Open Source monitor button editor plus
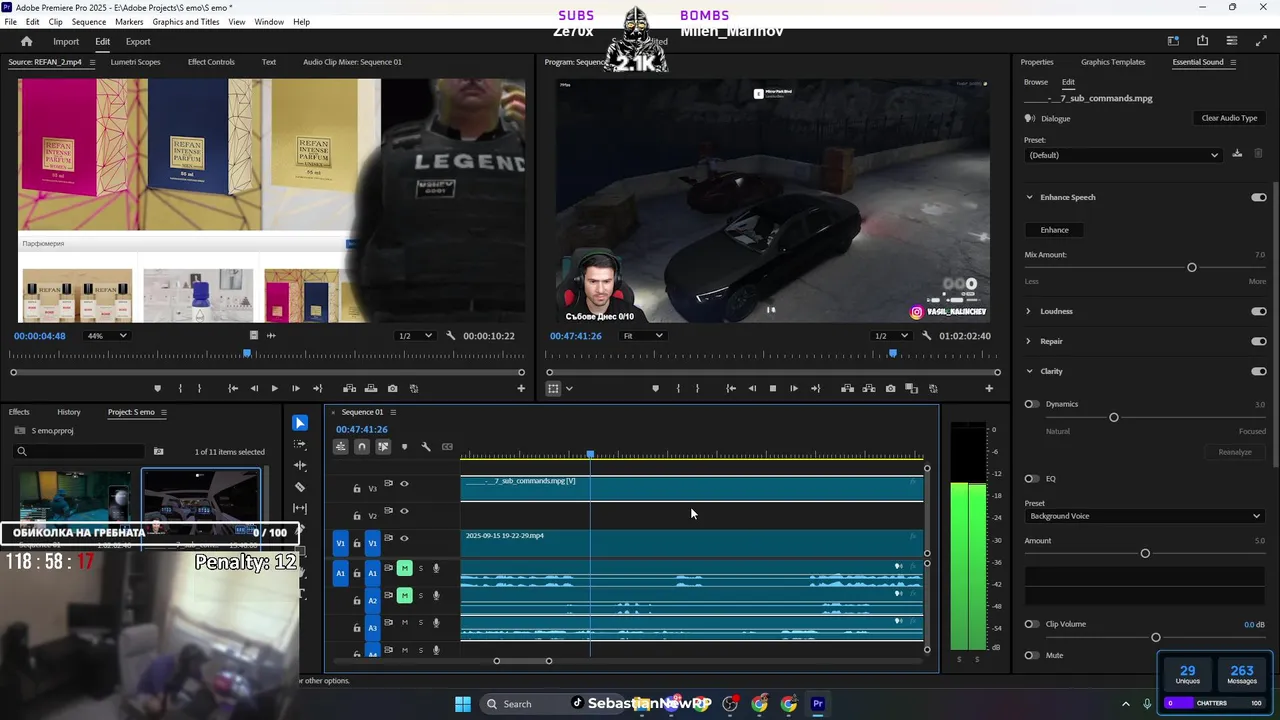 click(x=521, y=388)
